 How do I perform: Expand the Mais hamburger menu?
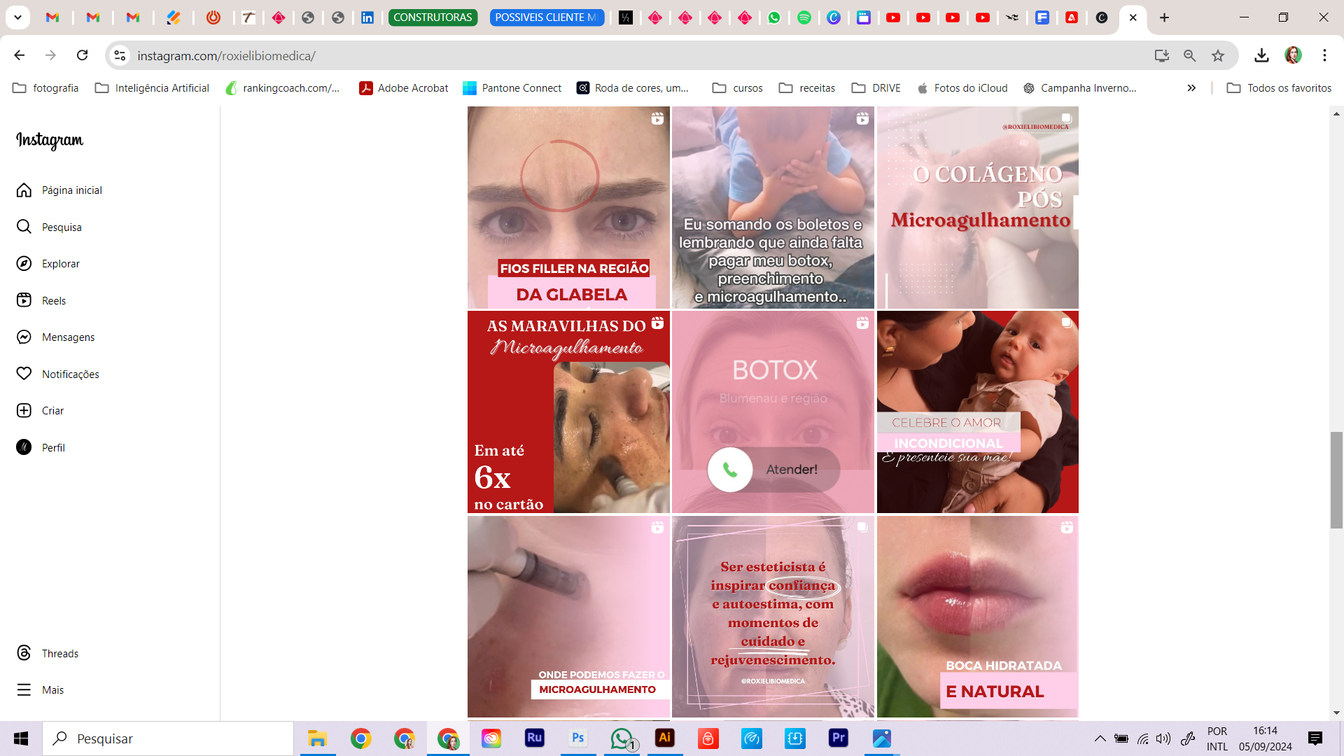point(25,690)
